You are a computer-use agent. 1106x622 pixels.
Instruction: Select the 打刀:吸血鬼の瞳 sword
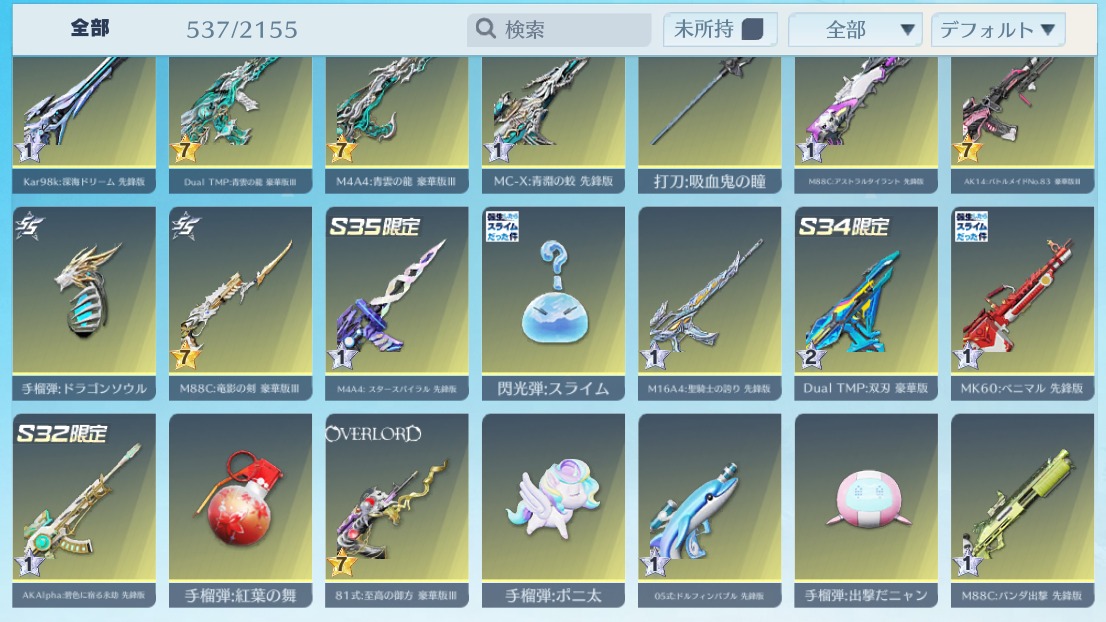click(x=710, y=125)
